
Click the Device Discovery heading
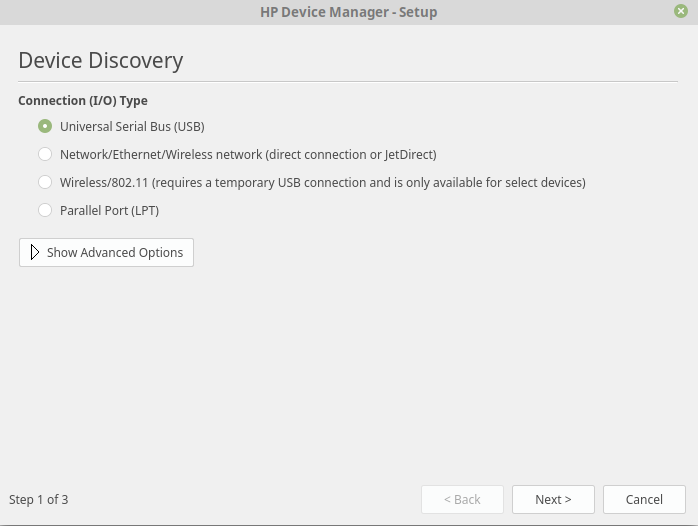101,61
